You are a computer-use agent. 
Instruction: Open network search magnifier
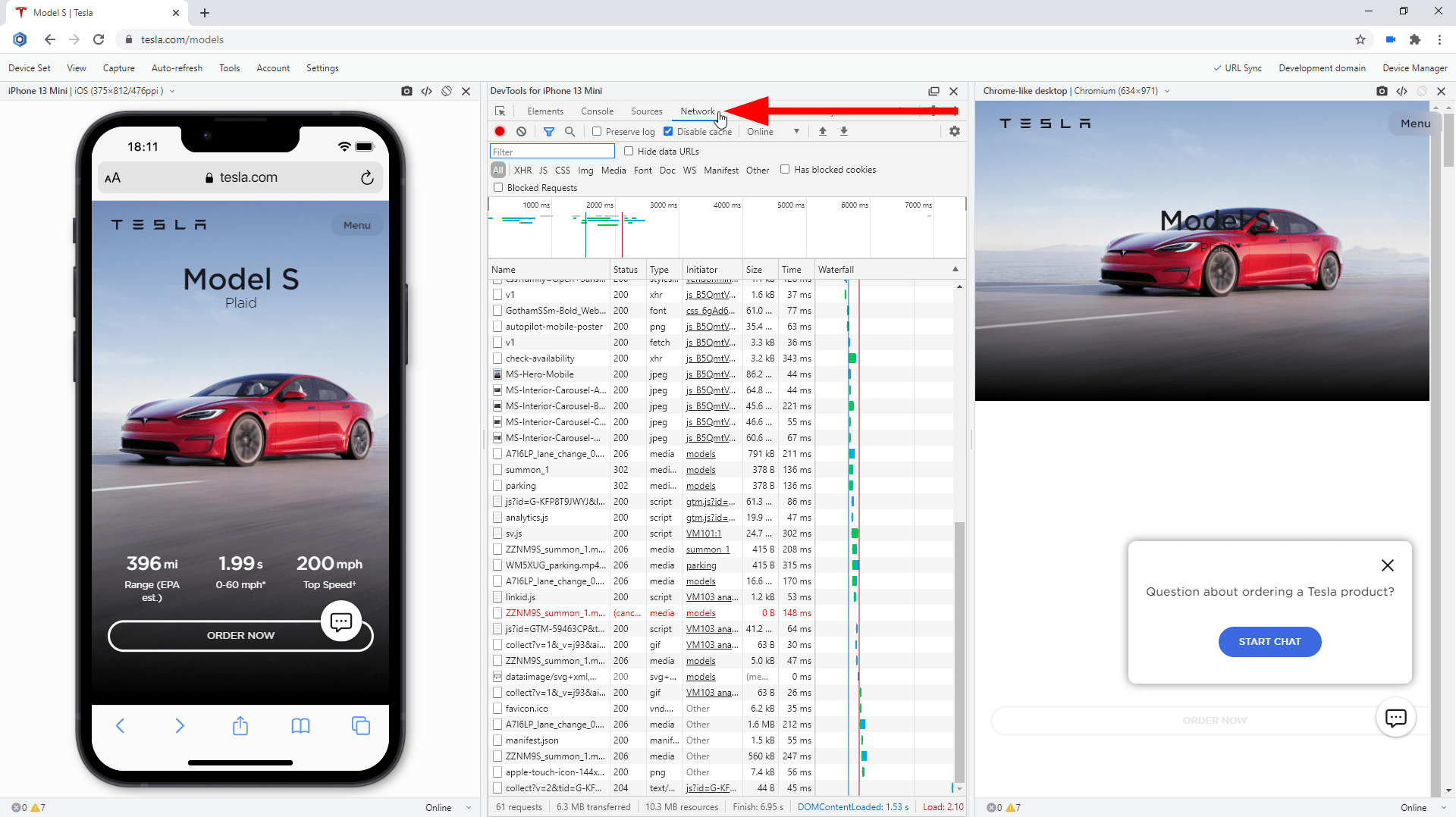coord(570,131)
